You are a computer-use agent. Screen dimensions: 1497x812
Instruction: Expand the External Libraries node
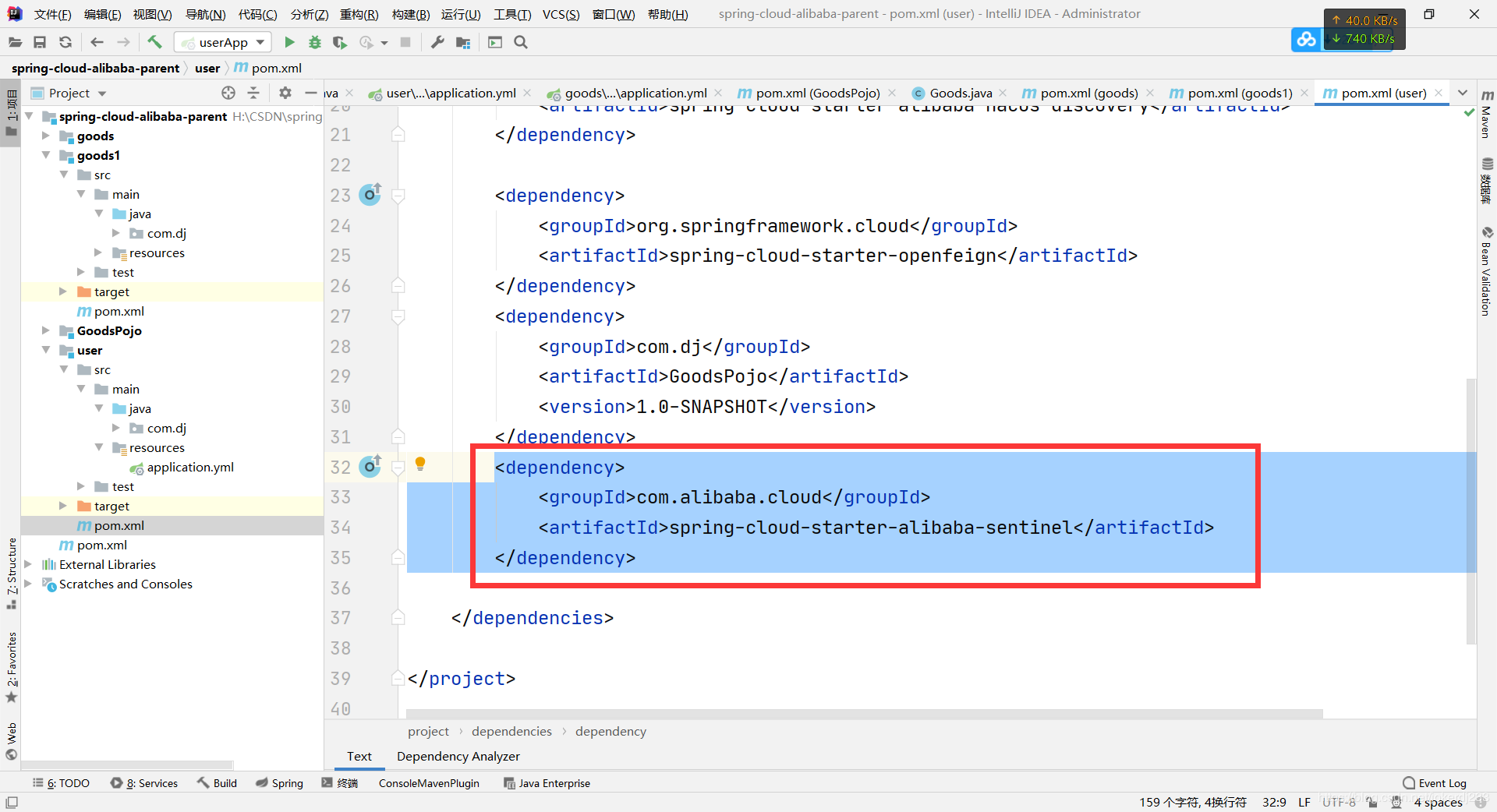[28, 564]
